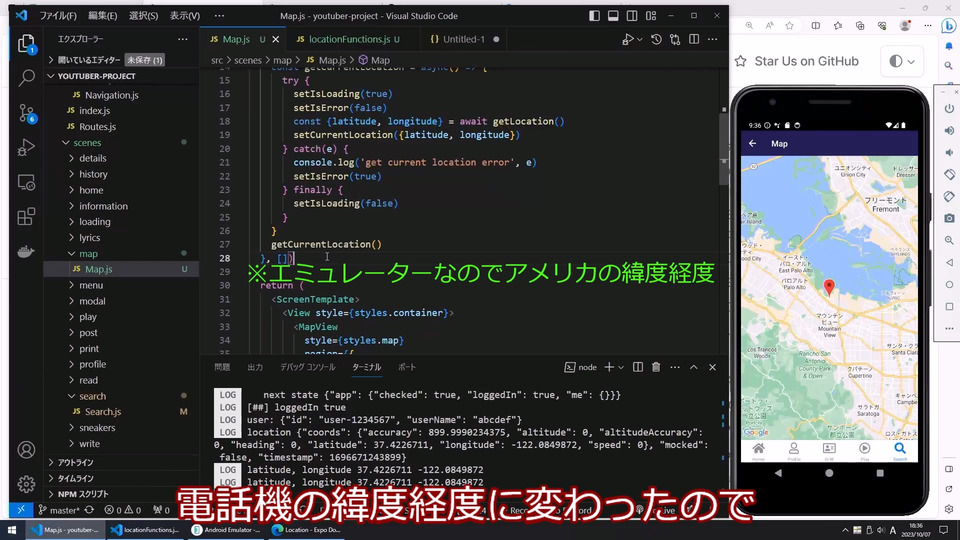Maximize the terminal panel with caret
Screen dimensions: 960x540
694,367
